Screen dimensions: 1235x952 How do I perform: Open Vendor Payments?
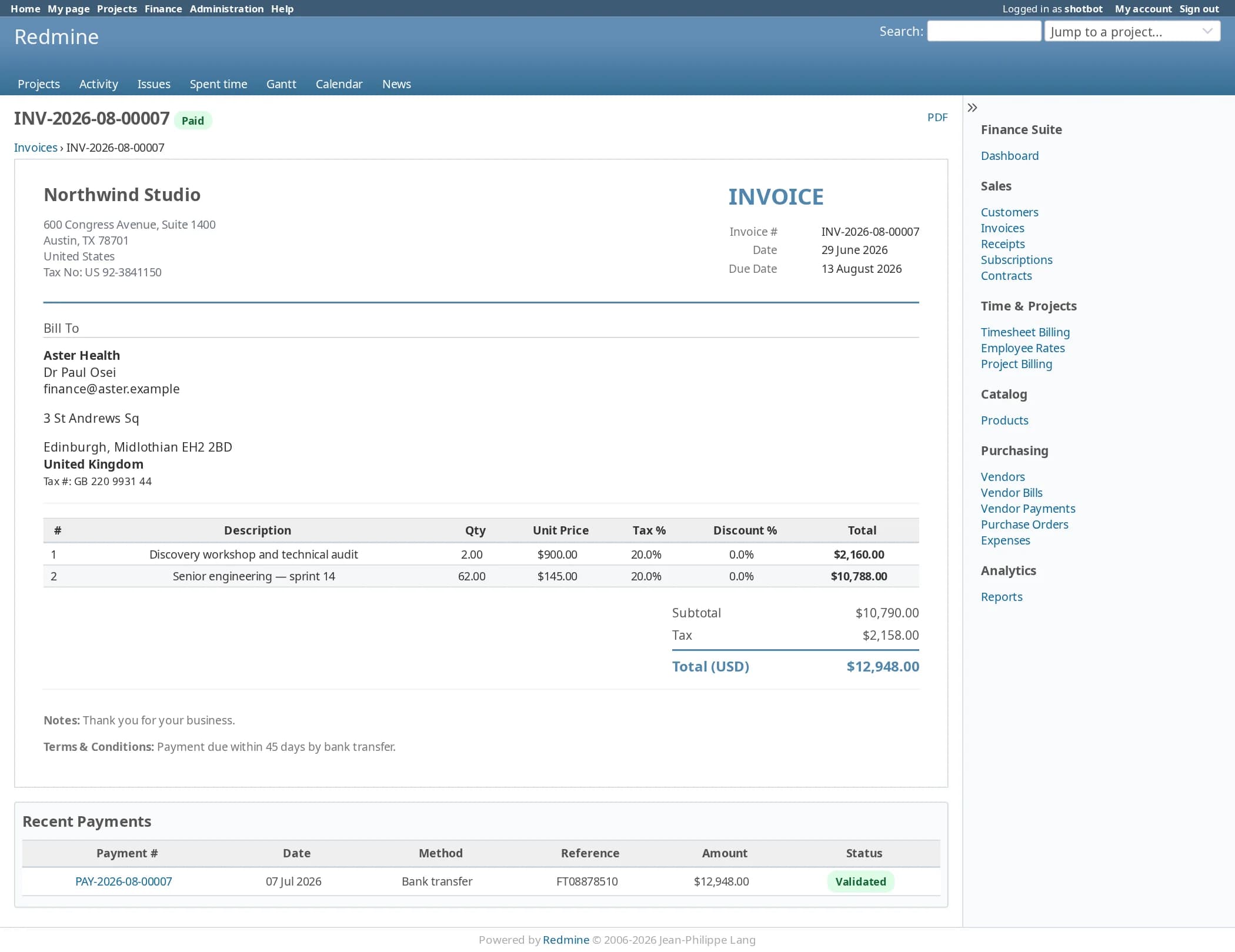coord(1028,509)
